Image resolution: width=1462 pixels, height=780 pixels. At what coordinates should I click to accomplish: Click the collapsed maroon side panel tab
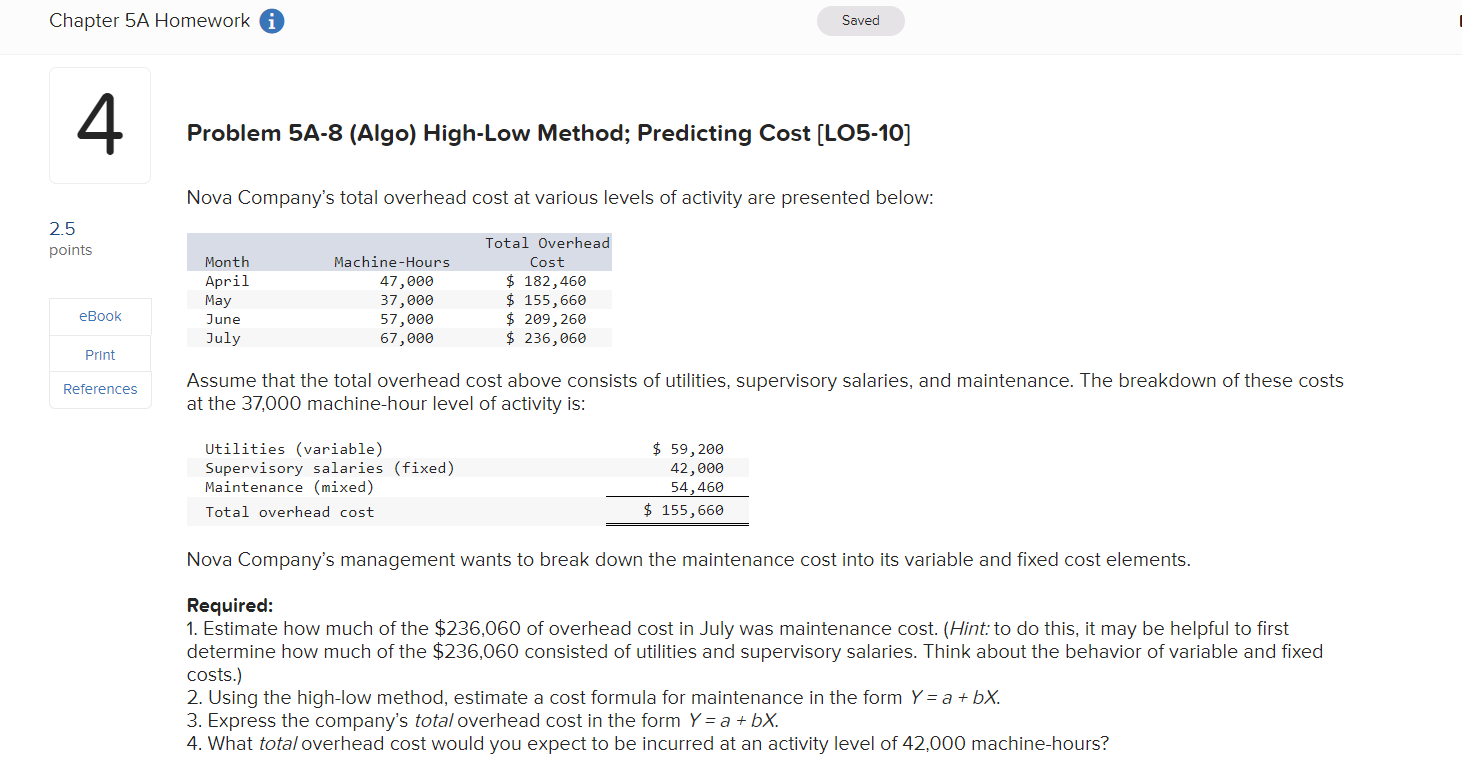coord(1458,20)
